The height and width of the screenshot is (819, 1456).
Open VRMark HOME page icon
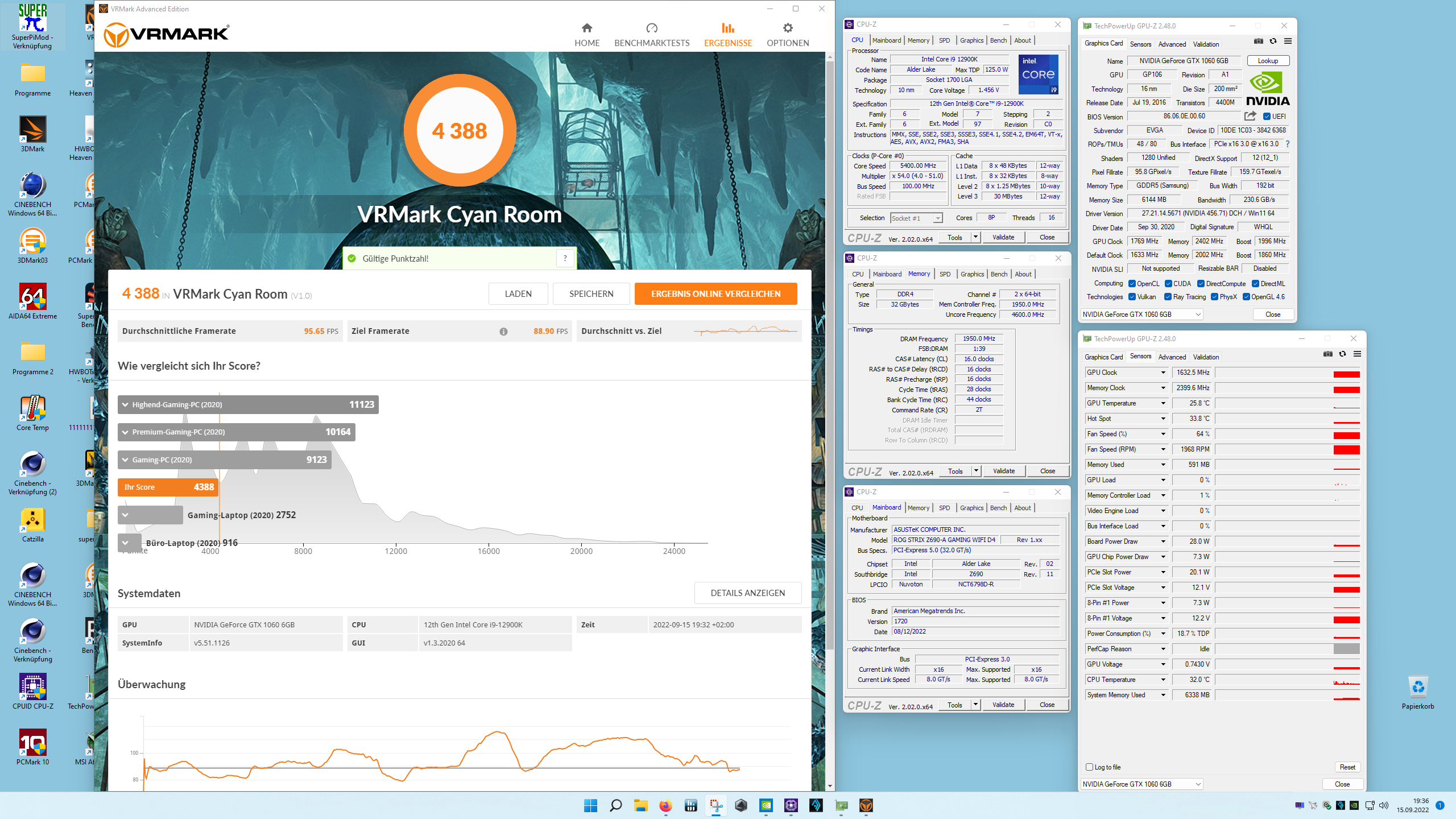coord(587,28)
